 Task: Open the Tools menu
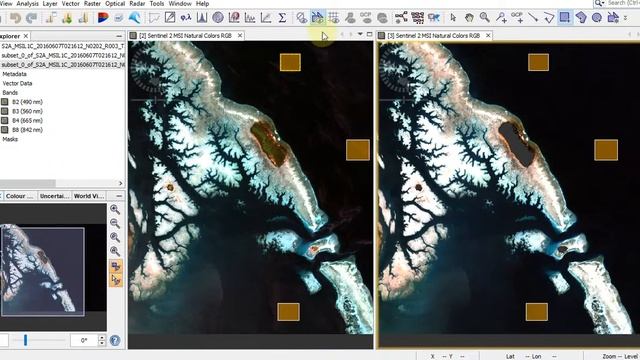tap(157, 4)
